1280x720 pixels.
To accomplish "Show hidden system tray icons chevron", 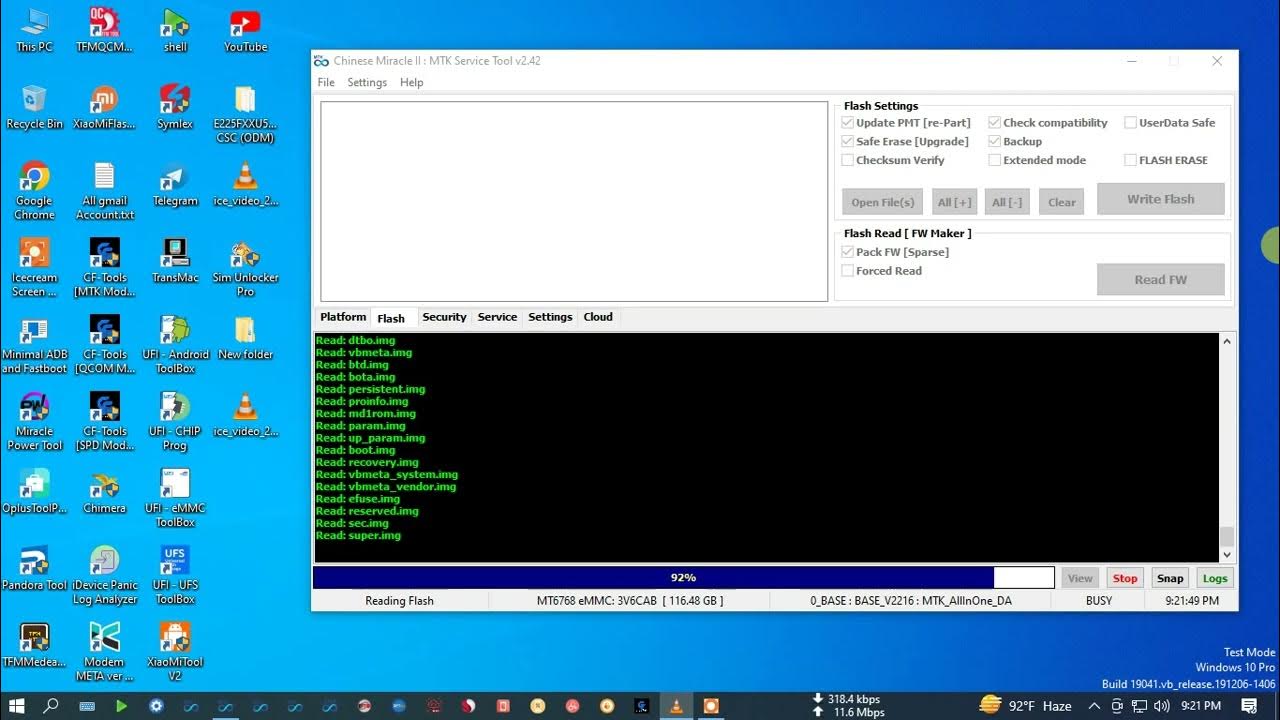I will point(1095,706).
